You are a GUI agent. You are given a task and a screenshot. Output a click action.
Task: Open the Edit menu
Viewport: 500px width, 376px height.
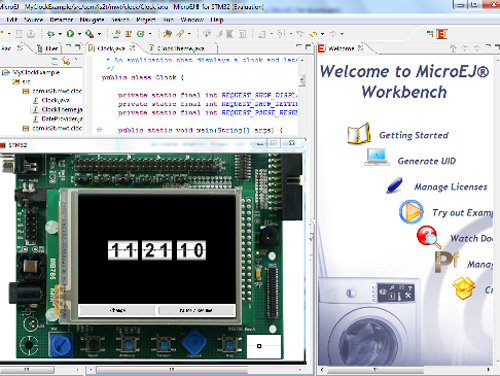coord(12,20)
